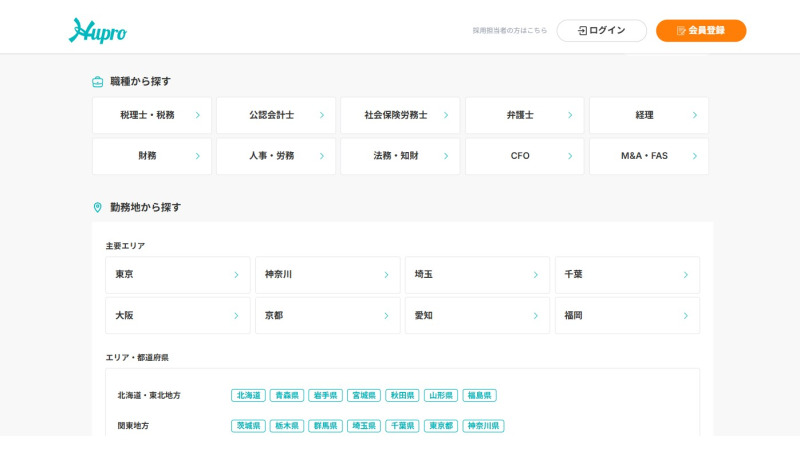Browse jobs in the 経理 category
Screen dimensions: 800x450
[648, 115]
